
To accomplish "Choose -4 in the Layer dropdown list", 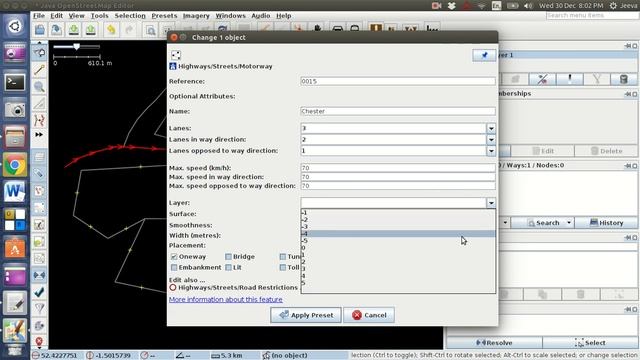I will 398,234.
